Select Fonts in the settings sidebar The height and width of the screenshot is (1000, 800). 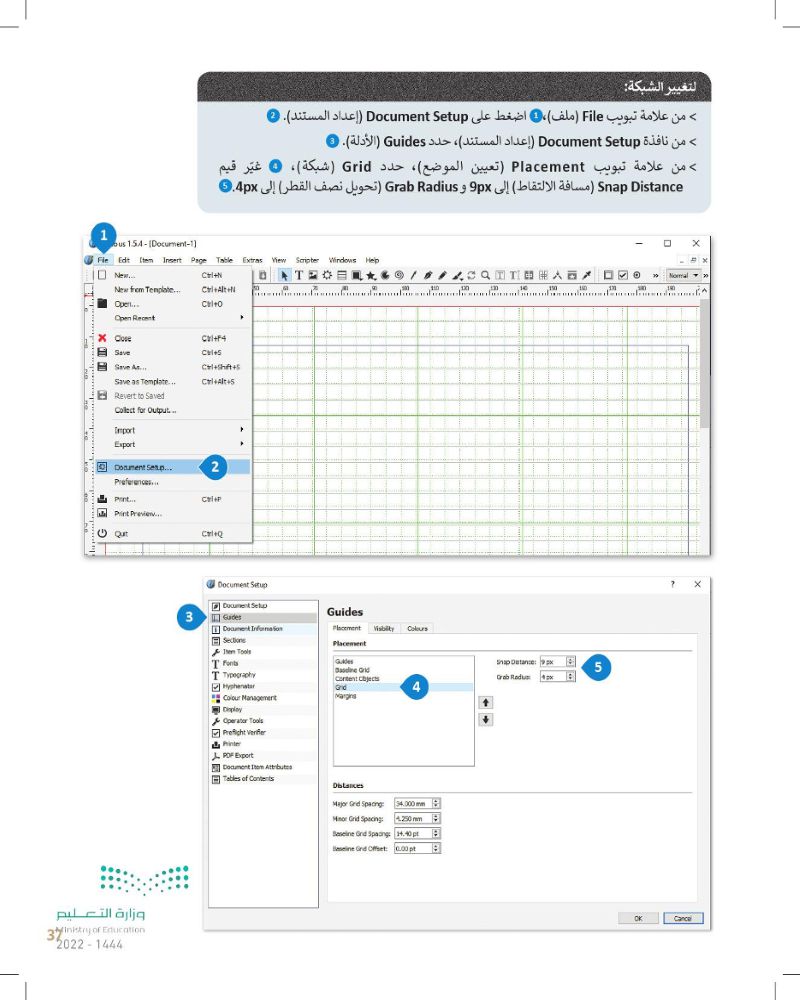click(x=263, y=663)
